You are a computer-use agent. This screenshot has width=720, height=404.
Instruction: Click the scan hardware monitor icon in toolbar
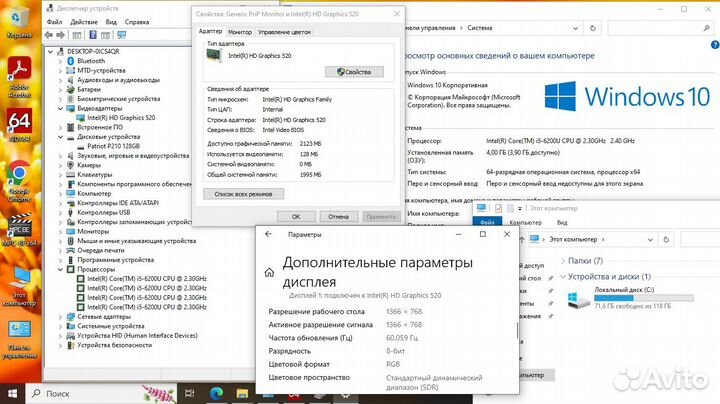pyautogui.click(x=121, y=35)
